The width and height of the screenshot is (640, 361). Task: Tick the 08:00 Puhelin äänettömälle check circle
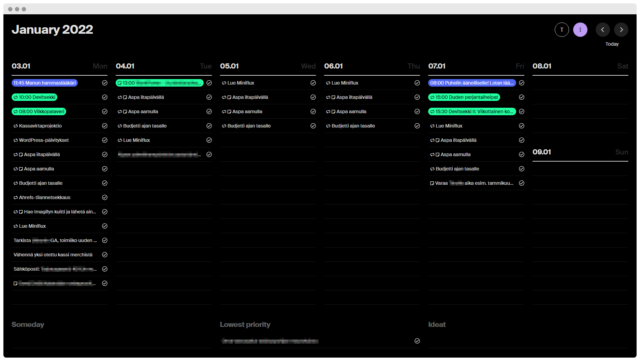[521, 83]
